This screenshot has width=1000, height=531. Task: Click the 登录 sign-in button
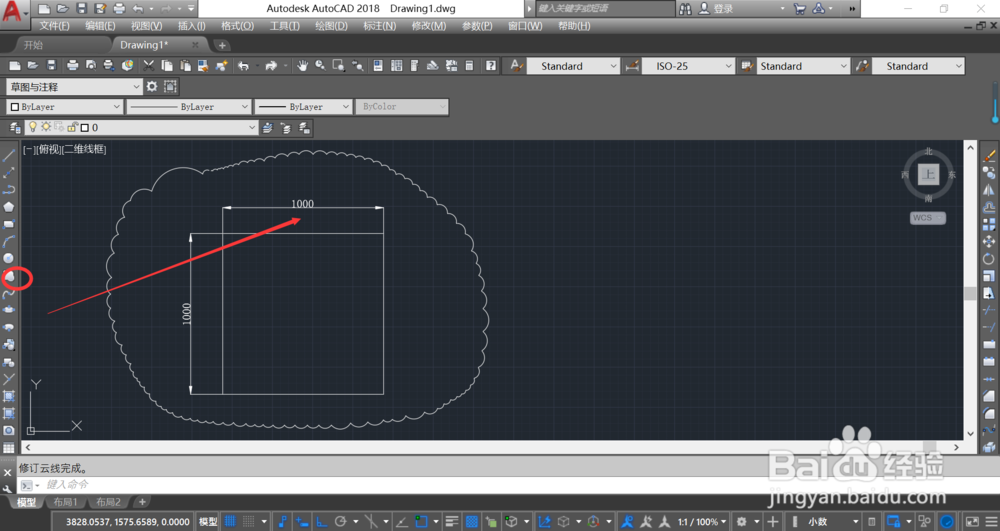717,9
